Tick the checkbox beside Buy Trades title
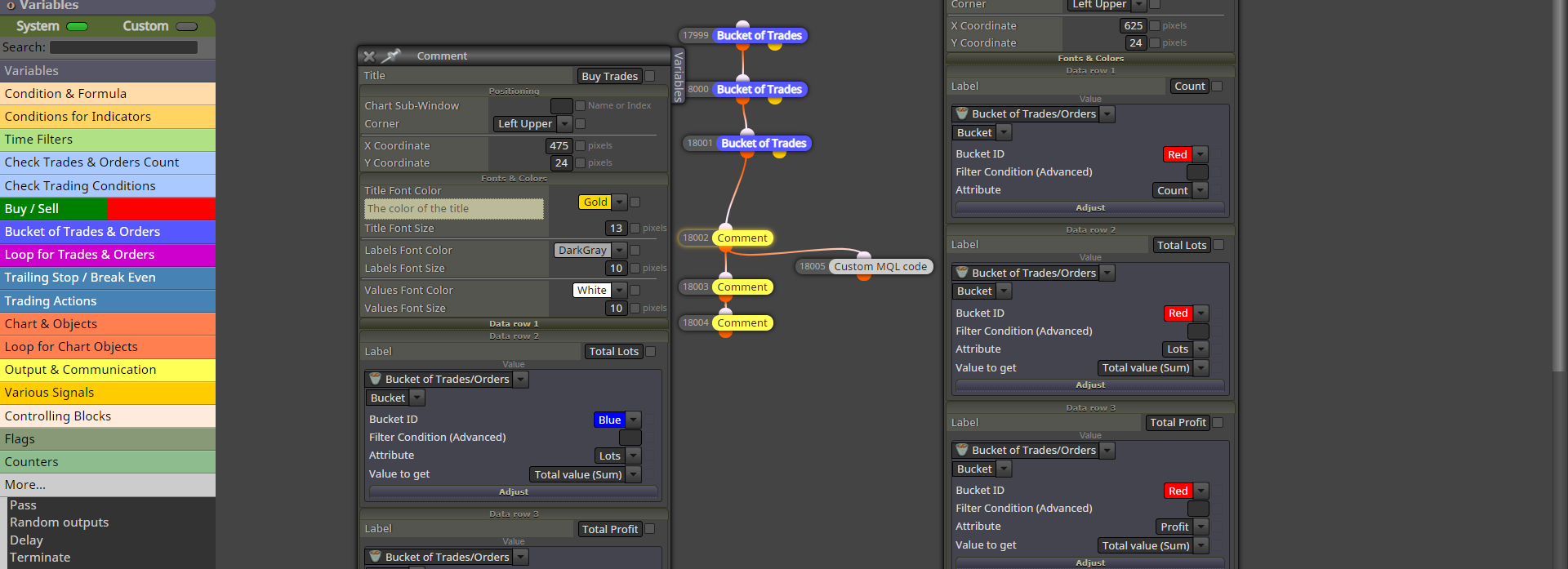This screenshot has width=1568, height=569. click(x=650, y=76)
